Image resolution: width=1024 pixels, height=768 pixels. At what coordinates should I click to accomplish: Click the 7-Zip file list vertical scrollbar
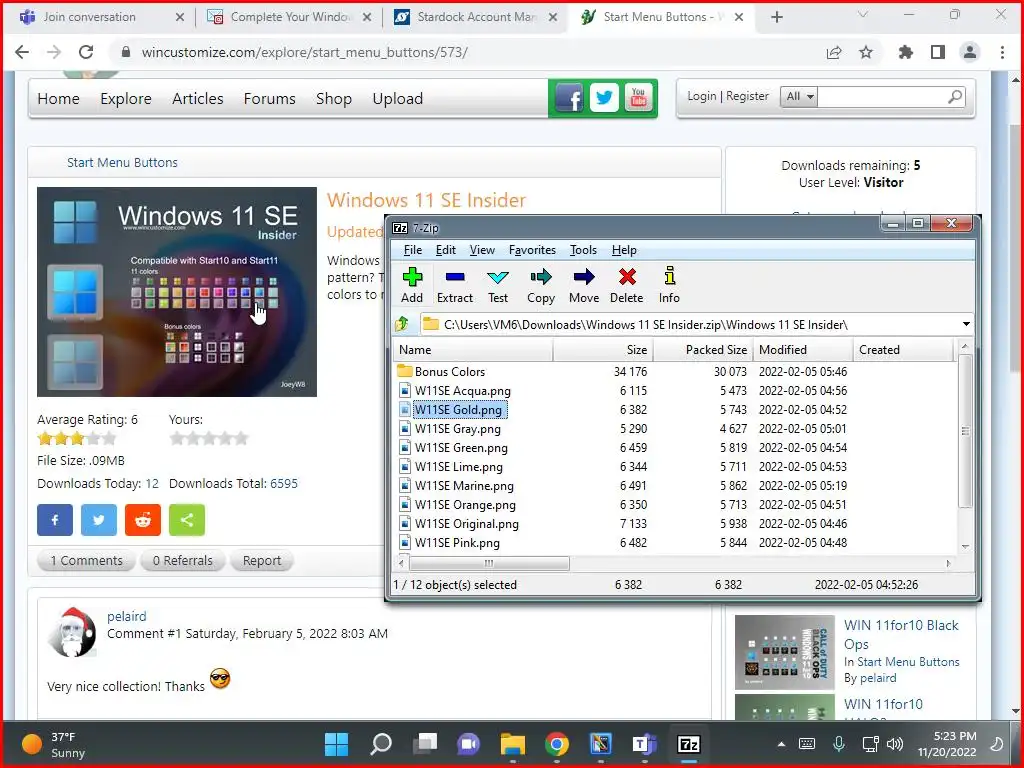pos(965,431)
